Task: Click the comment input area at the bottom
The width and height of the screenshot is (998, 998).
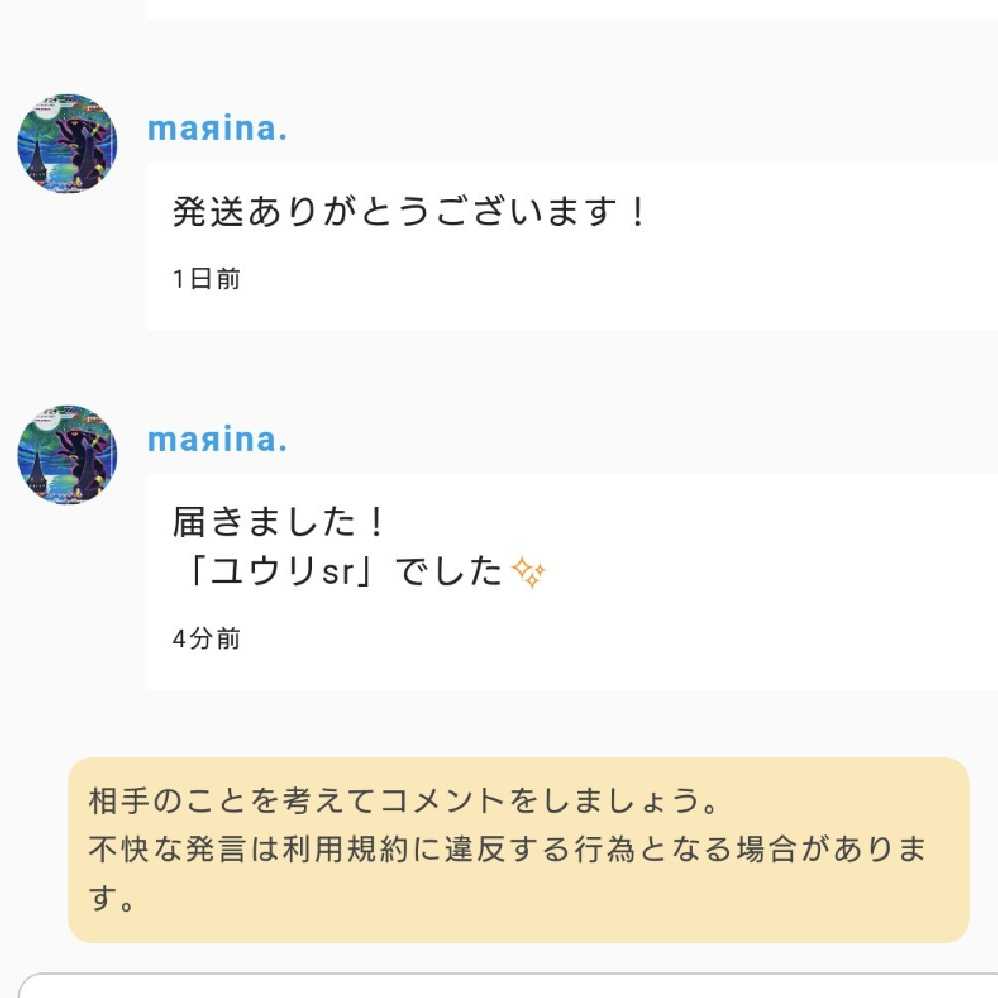Action: [500, 985]
